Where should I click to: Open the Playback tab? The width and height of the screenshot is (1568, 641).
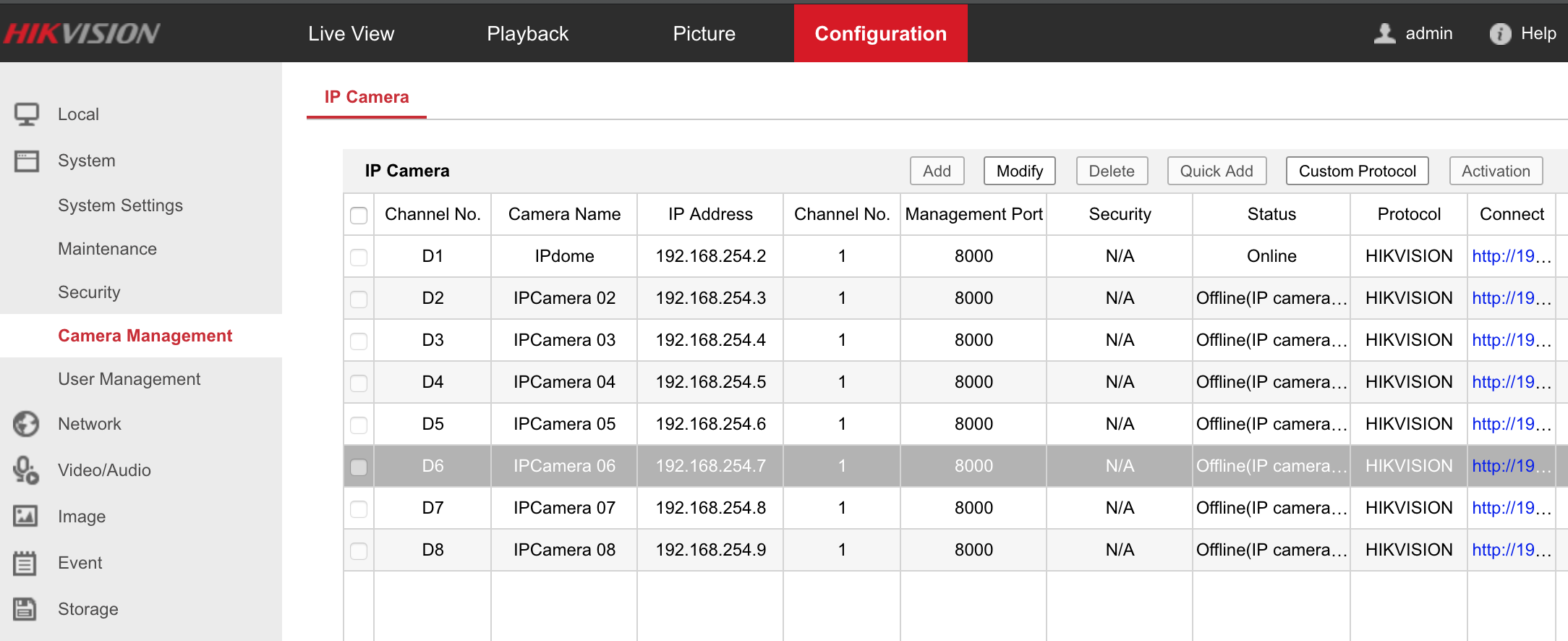pos(527,33)
